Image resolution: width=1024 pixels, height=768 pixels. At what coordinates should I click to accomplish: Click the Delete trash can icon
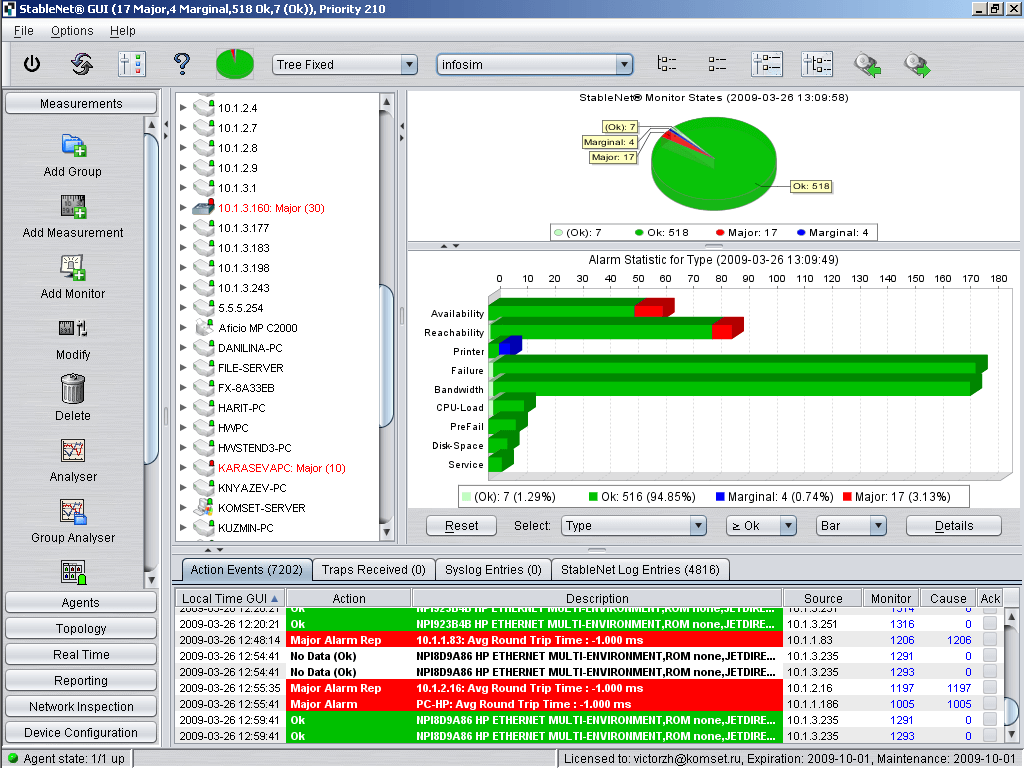coord(73,389)
